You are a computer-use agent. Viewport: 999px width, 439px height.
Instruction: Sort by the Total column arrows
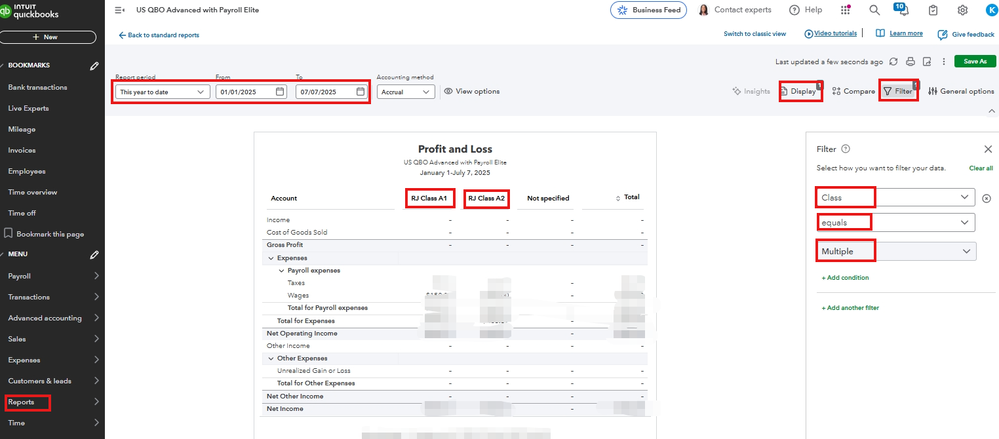click(617, 198)
